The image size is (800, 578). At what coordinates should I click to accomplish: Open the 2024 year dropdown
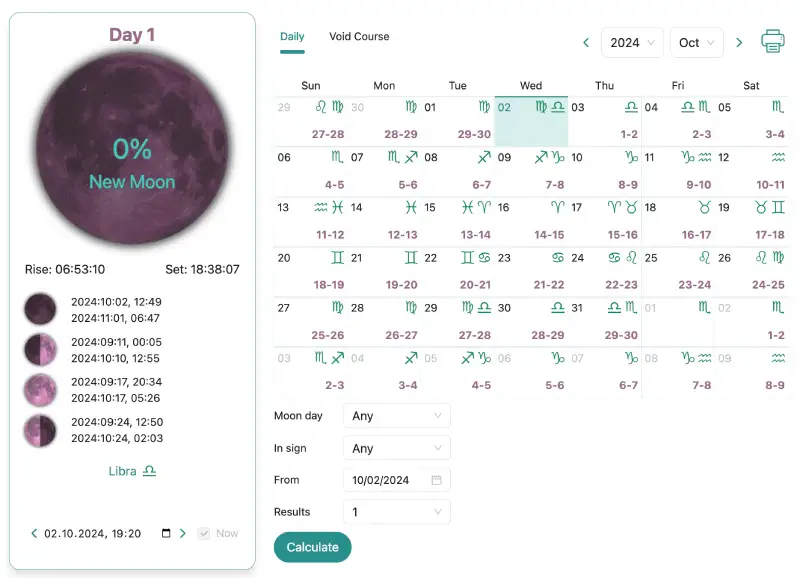coord(632,43)
